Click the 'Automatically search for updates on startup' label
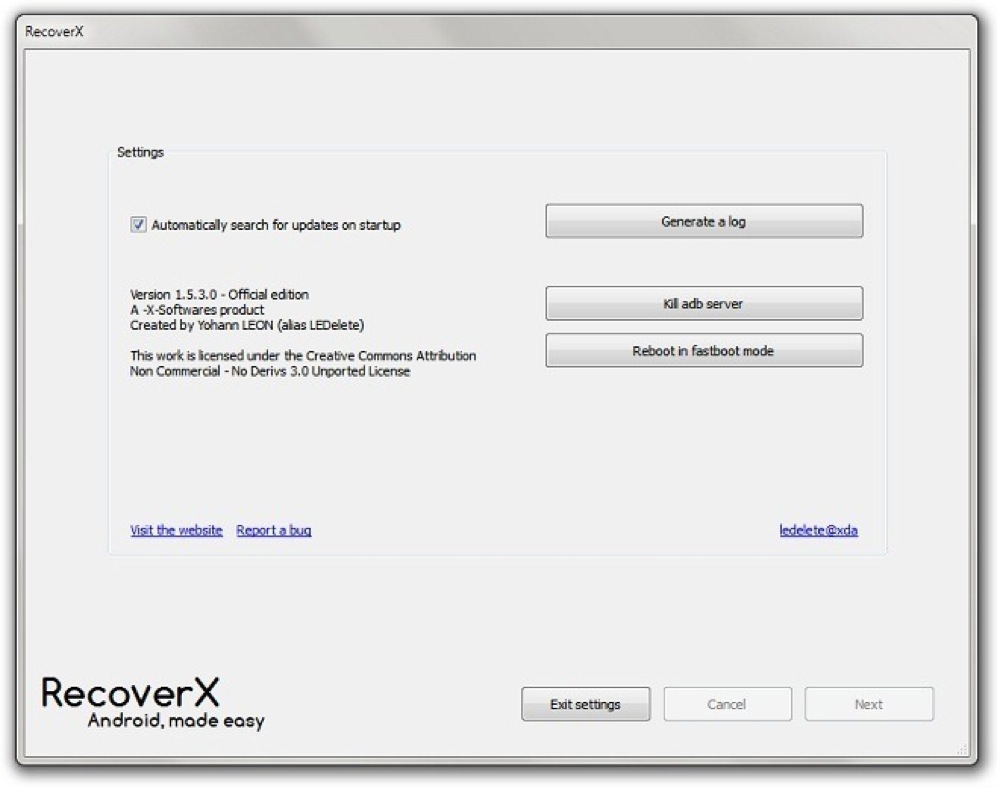 pos(276,226)
